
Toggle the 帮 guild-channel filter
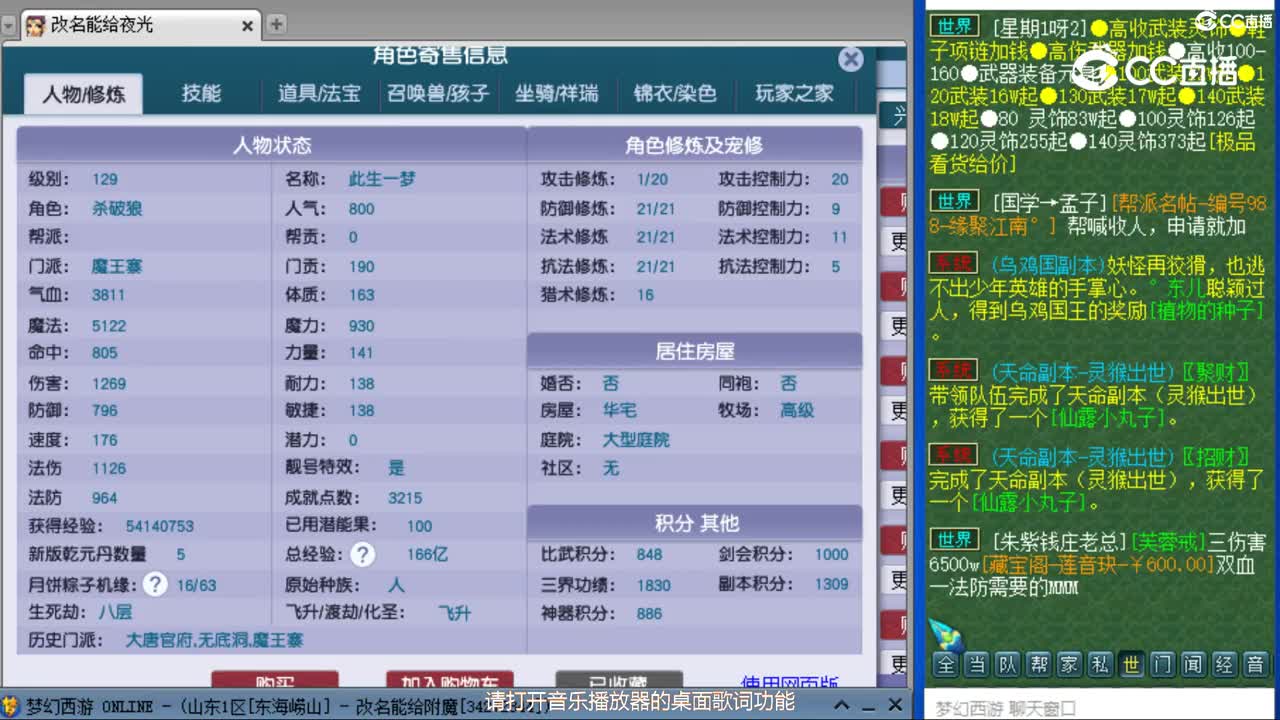[1038, 664]
